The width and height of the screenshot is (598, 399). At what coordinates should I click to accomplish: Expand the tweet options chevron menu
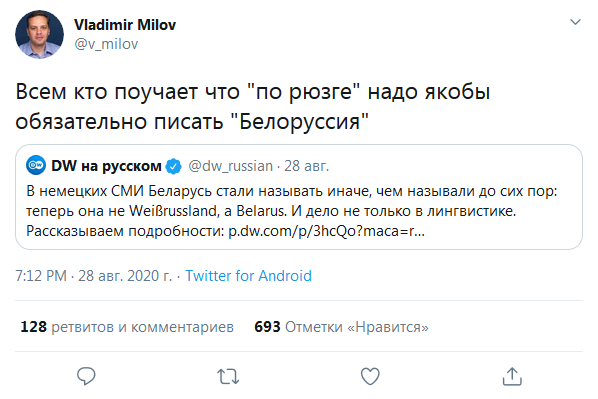click(575, 22)
